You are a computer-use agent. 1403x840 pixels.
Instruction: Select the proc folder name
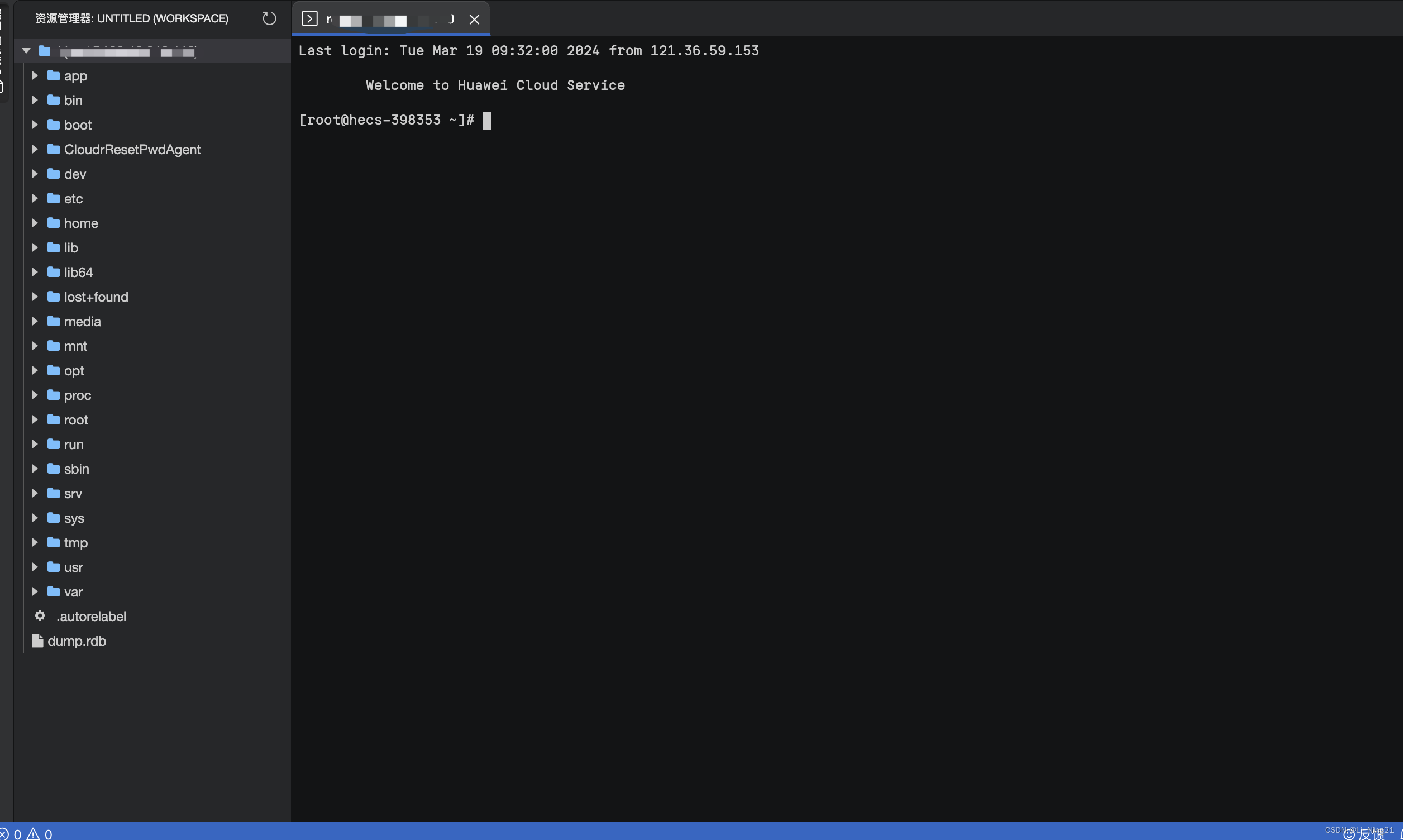pos(78,395)
